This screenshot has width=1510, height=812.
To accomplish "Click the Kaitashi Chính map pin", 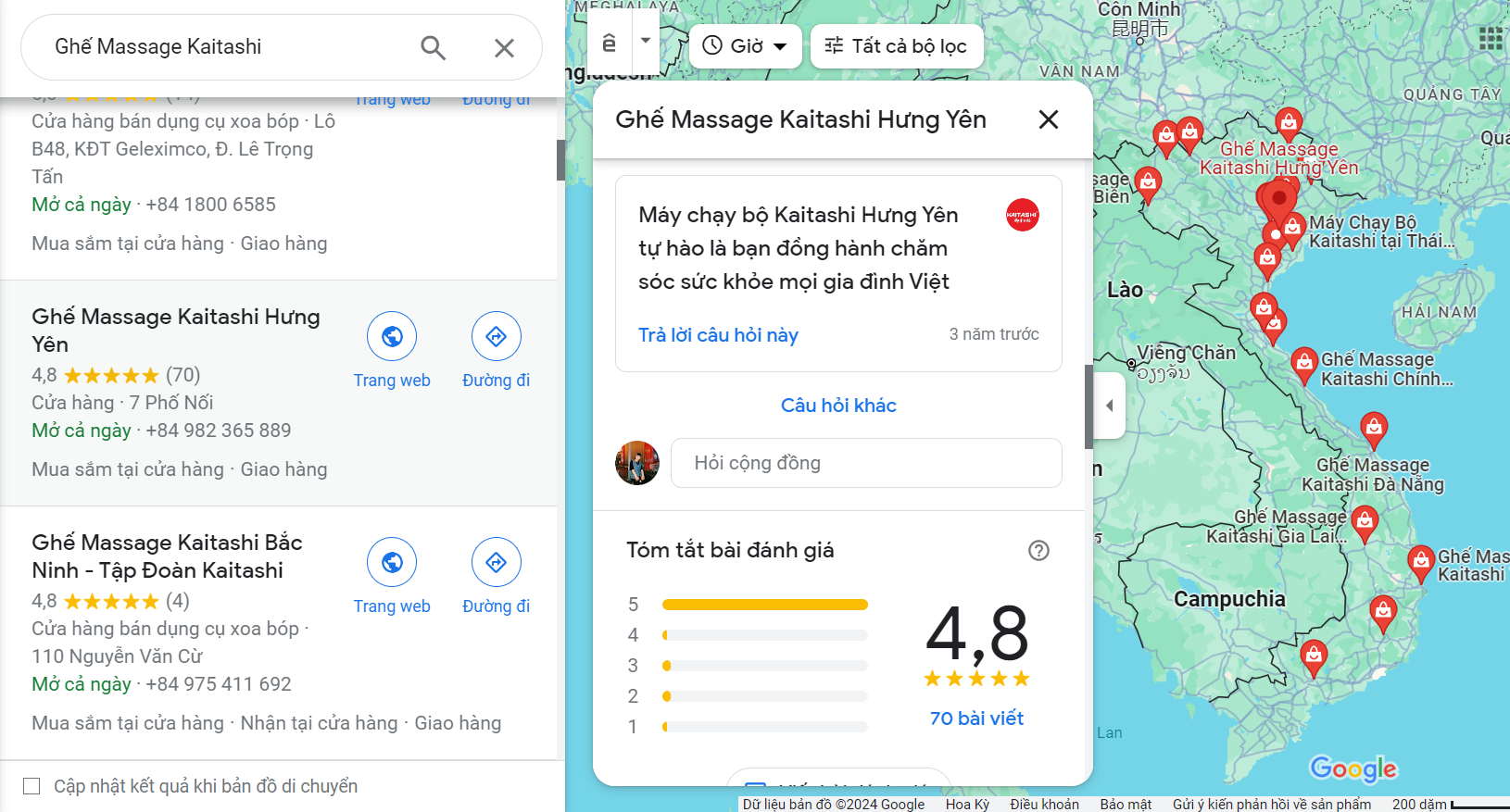I will point(1304,367).
